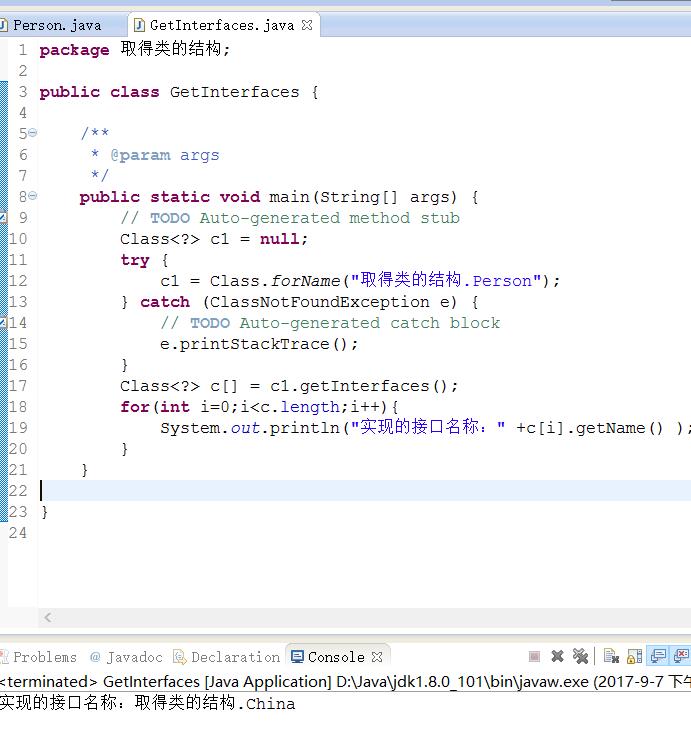Toggle show console on standard output

click(x=659, y=656)
